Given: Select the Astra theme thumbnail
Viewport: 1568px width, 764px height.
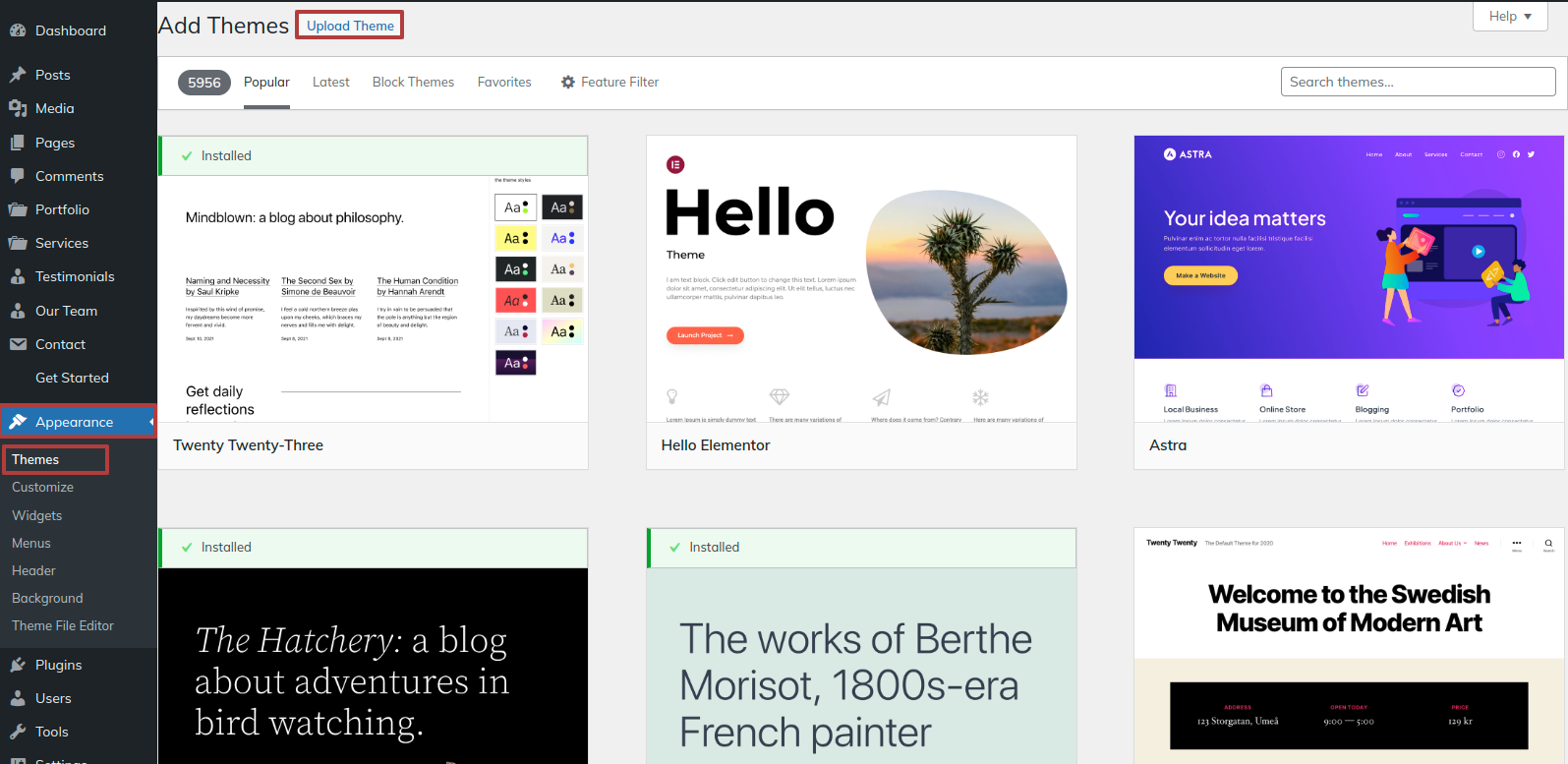Looking at the screenshot, I should click(x=1349, y=279).
